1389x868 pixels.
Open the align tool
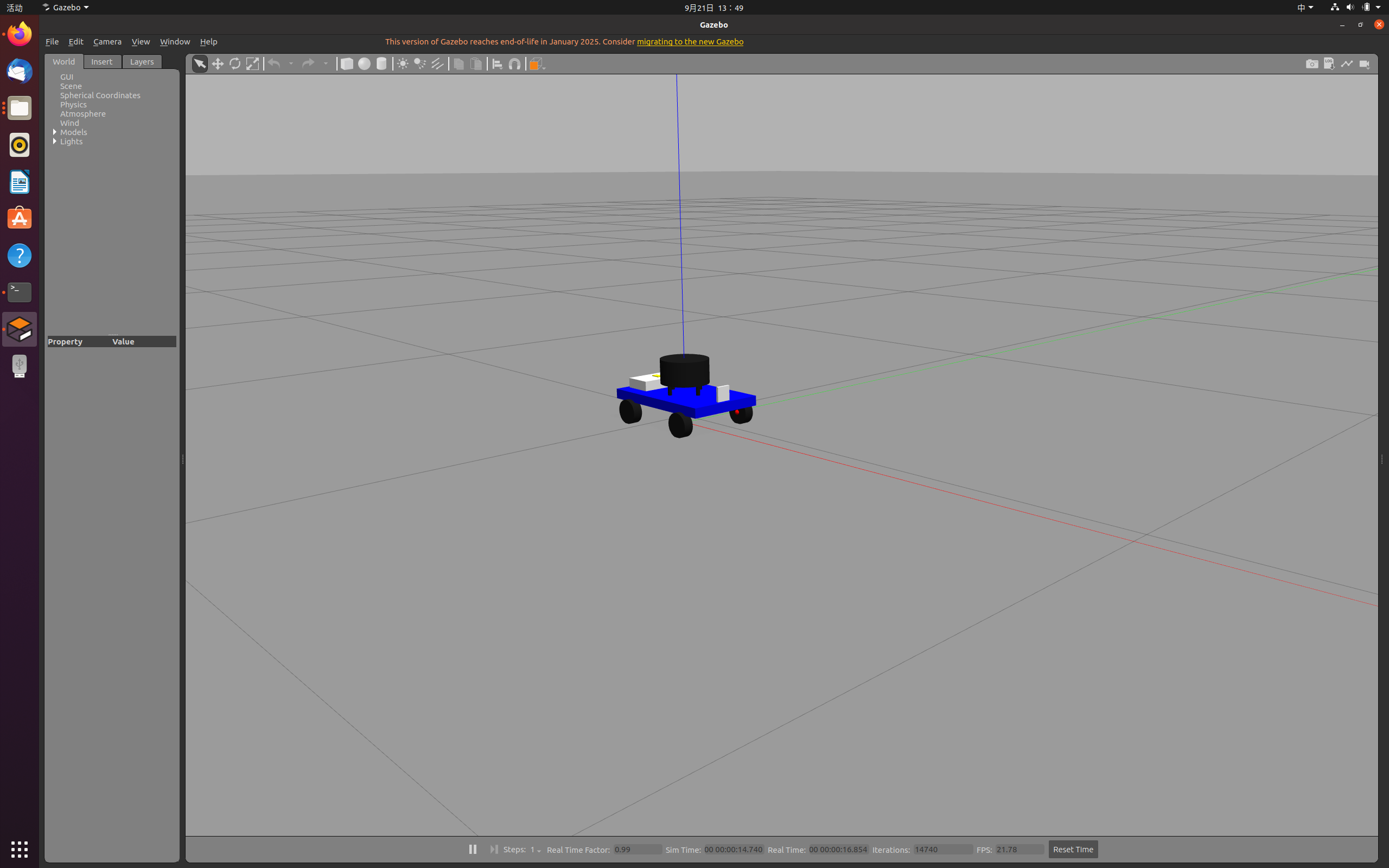[x=498, y=63]
